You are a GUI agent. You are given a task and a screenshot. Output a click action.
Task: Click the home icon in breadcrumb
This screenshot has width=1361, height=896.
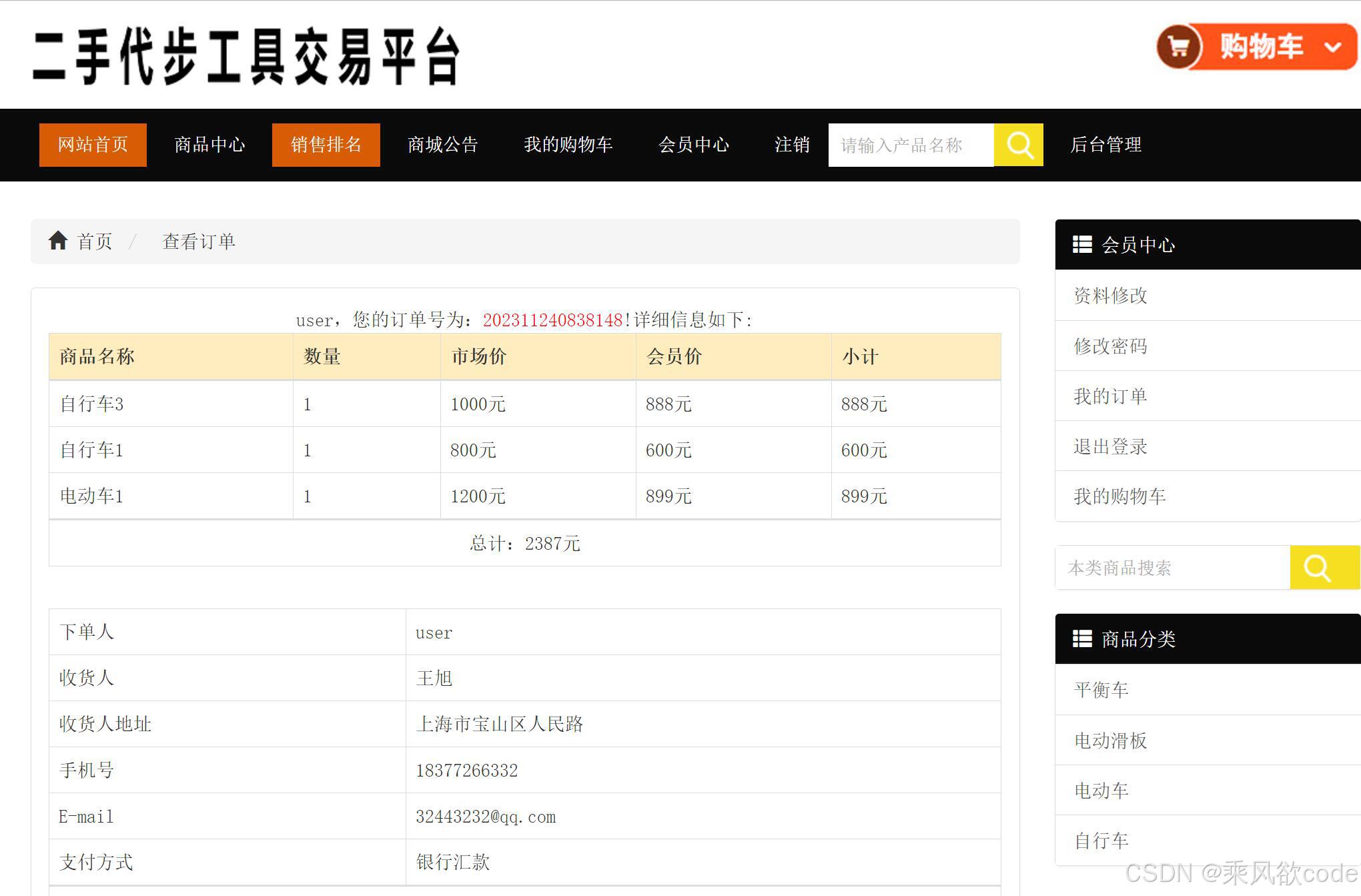click(58, 241)
